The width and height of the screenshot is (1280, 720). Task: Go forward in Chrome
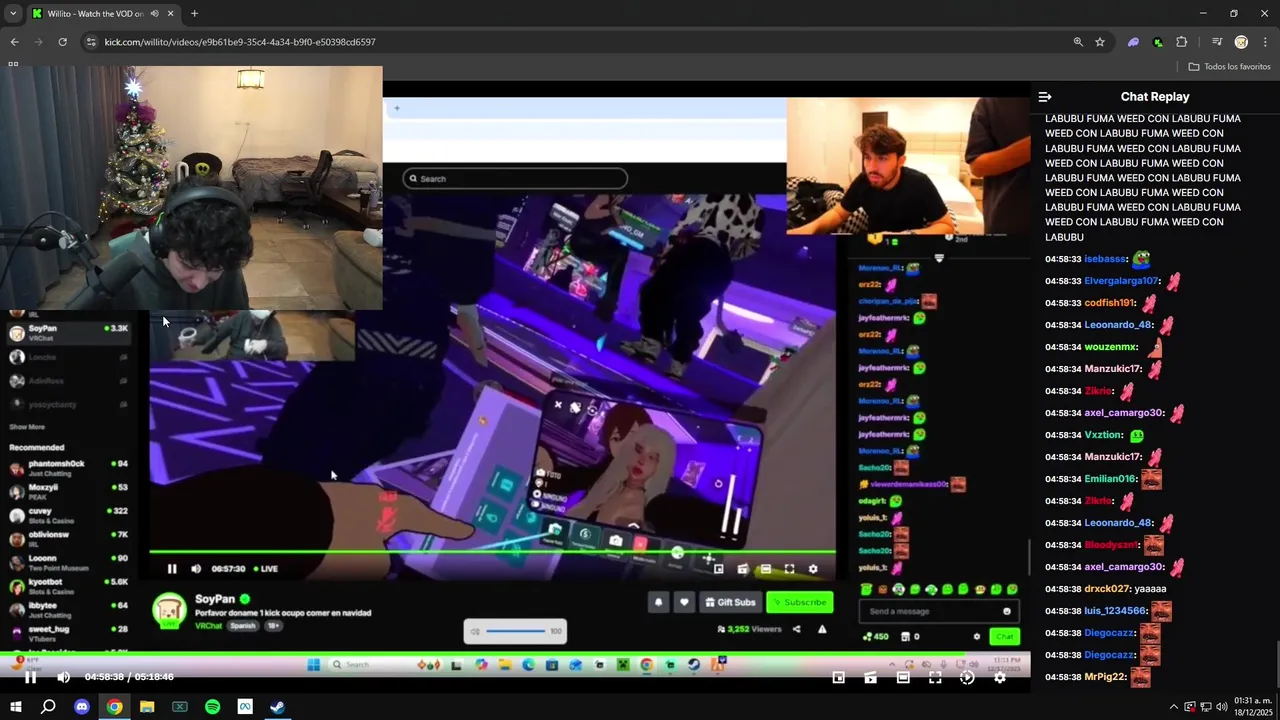pyautogui.click(x=38, y=42)
